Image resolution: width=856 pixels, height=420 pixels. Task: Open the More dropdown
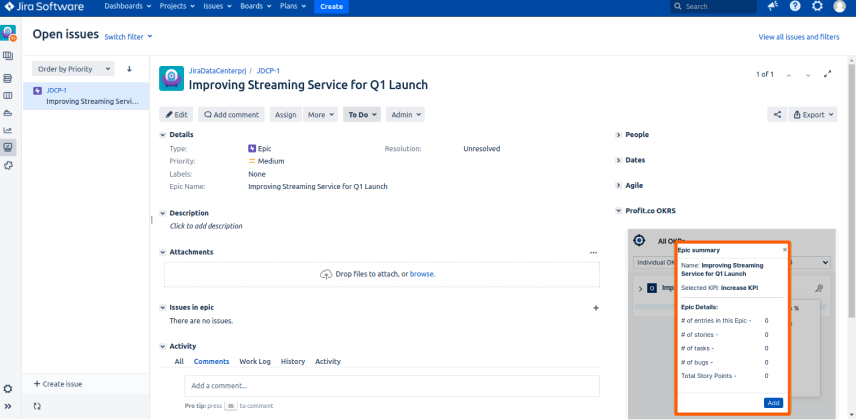click(x=320, y=115)
